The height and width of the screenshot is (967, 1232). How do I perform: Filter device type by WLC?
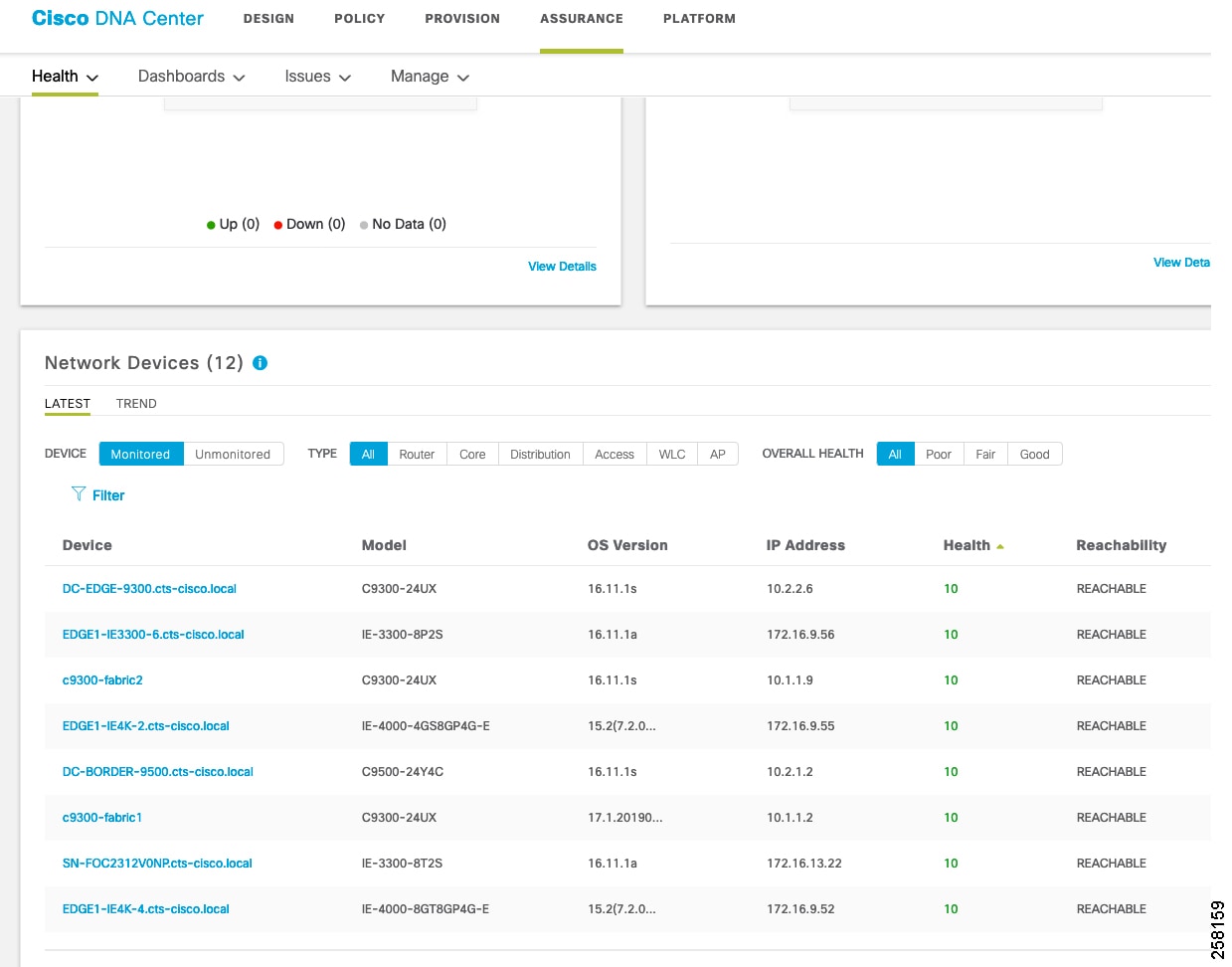point(672,454)
